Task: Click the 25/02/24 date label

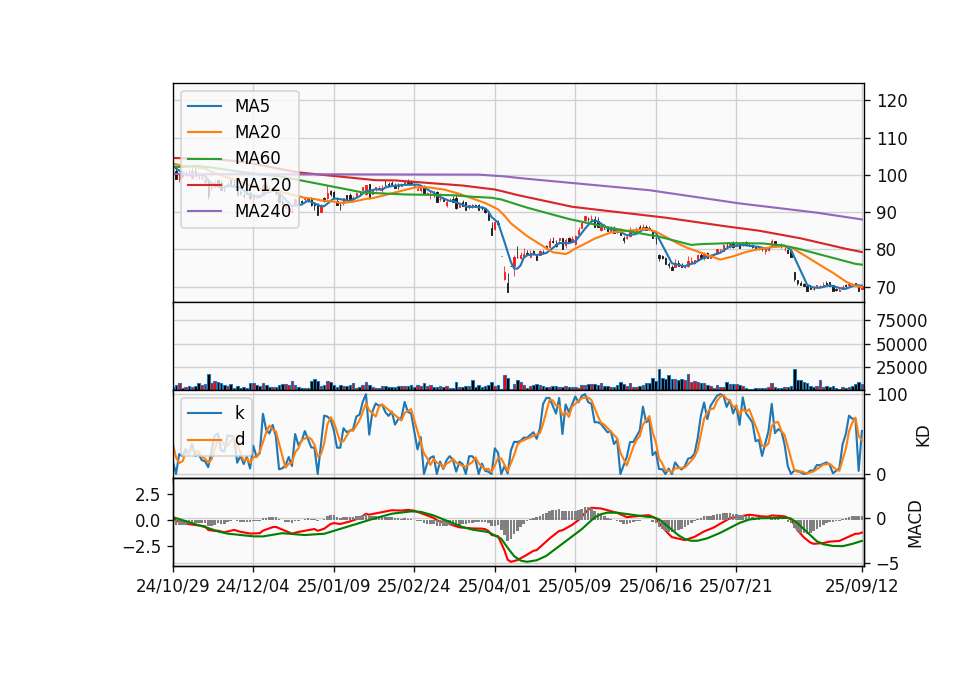Action: 414,586
